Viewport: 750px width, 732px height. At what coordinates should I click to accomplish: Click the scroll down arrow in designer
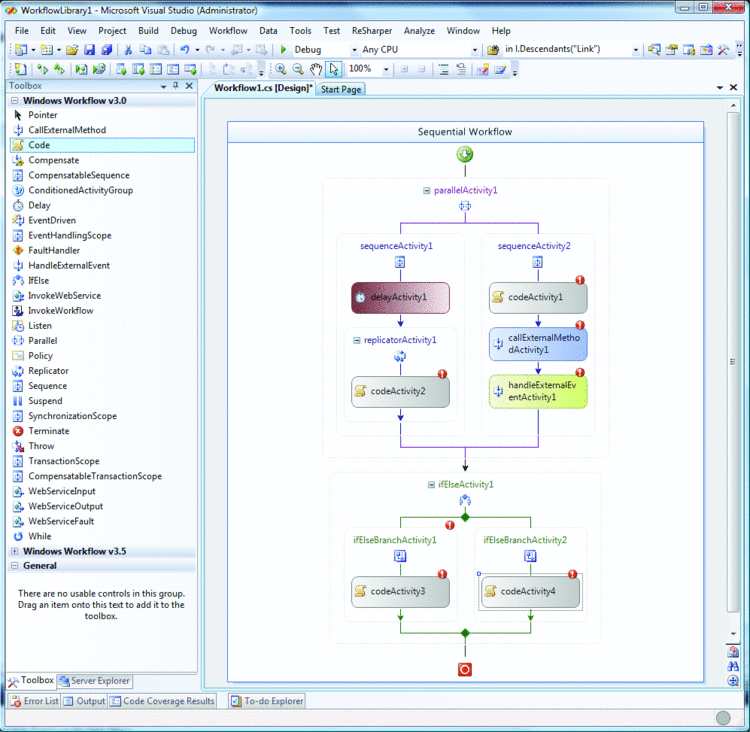[733, 633]
